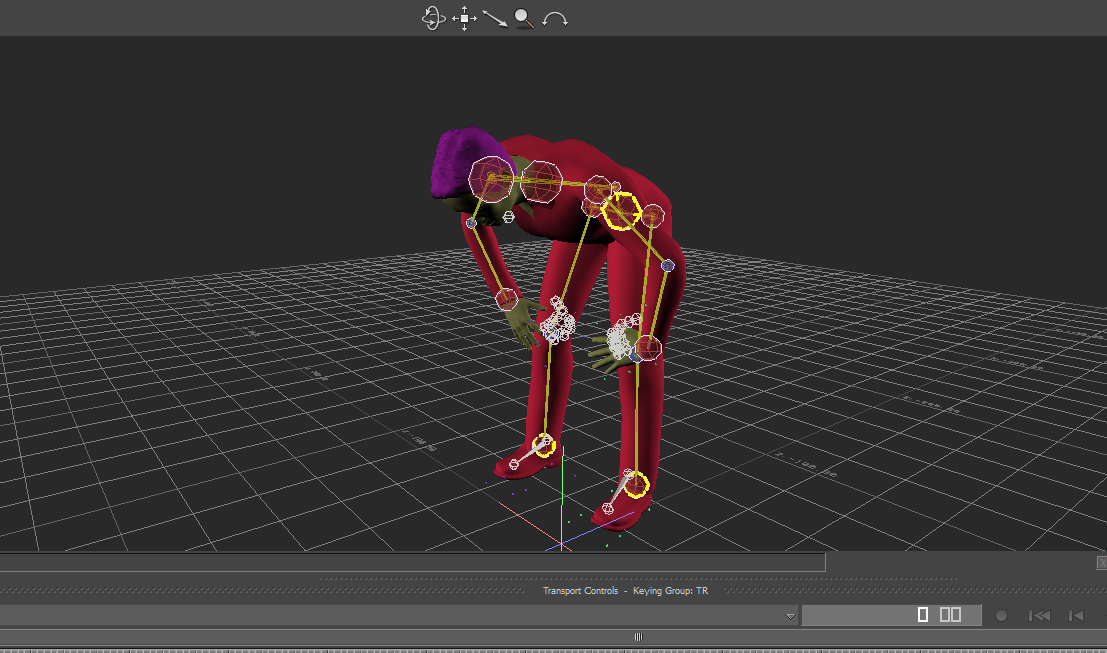
Task: Select the head effector on the purple hair
Action: coord(491,178)
